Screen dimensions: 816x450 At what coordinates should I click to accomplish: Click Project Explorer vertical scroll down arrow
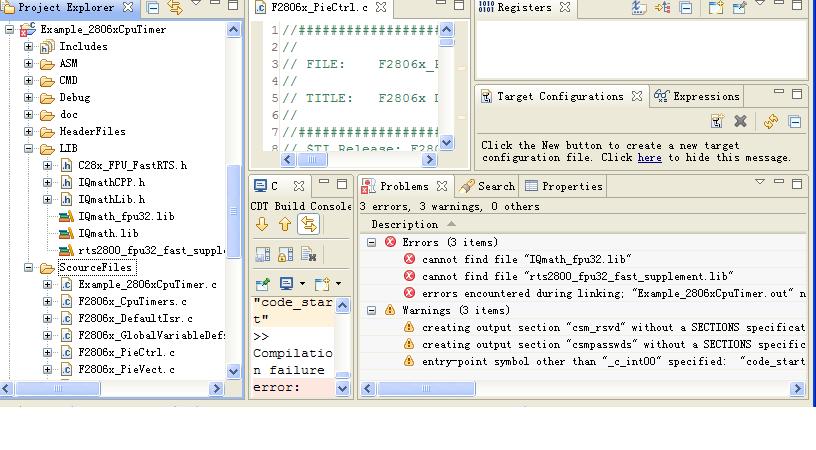coord(233,371)
